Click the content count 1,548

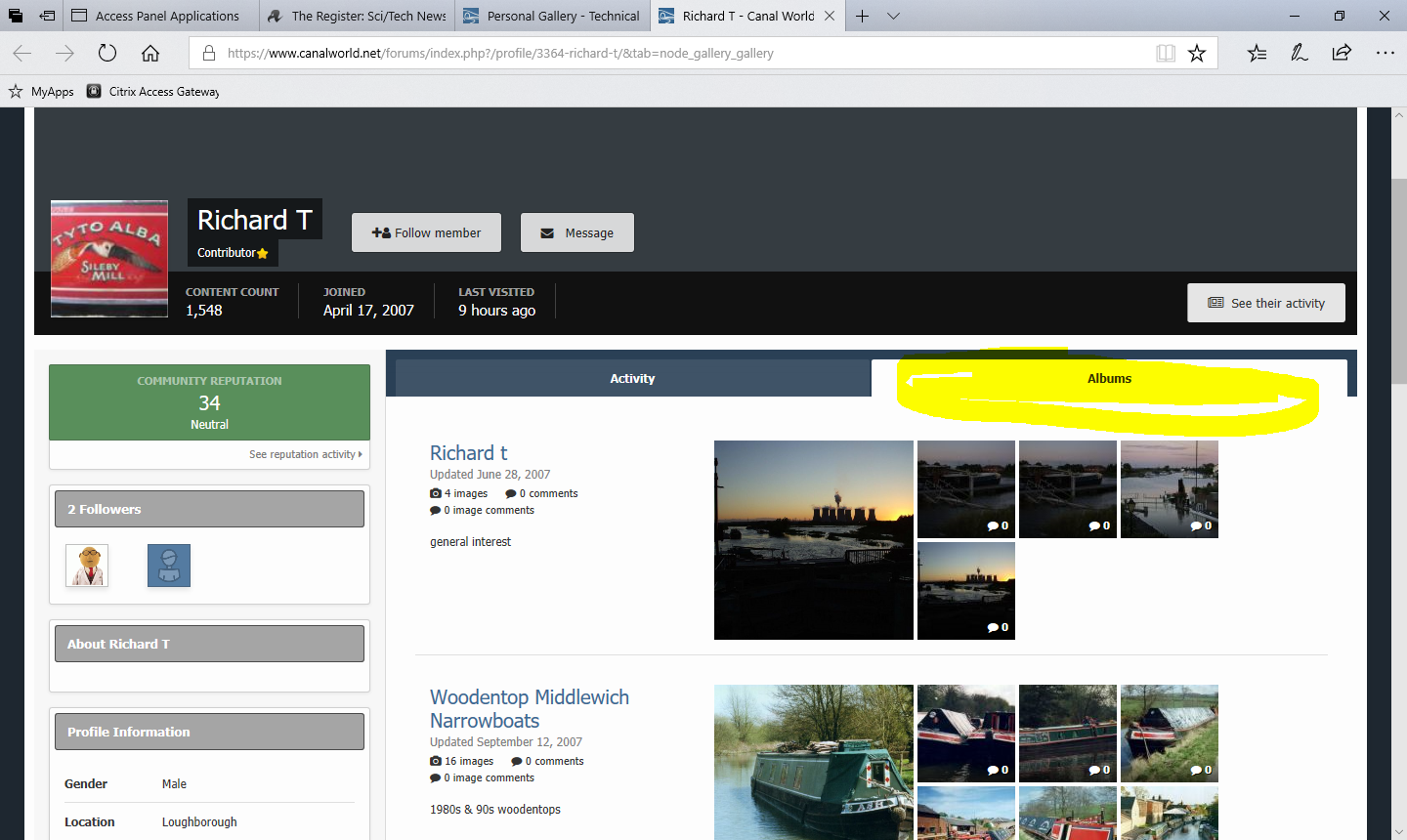click(x=204, y=311)
